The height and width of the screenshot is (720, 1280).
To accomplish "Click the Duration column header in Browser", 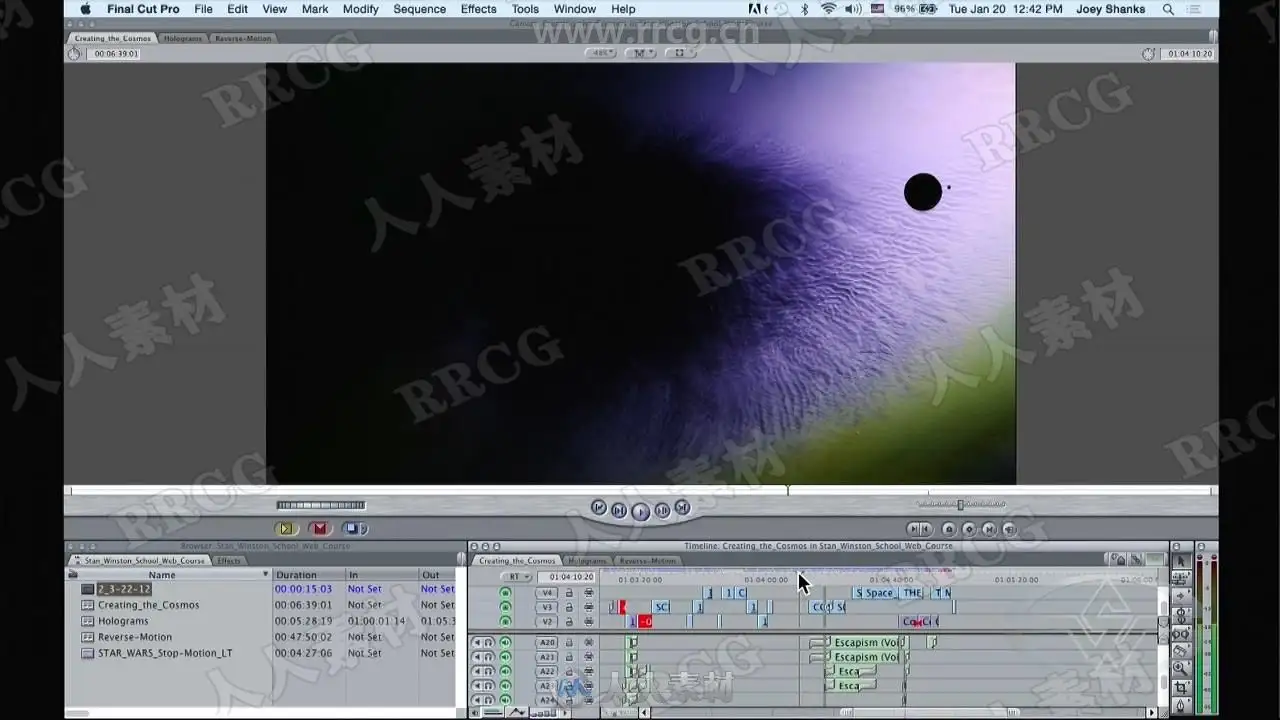I will tap(308, 575).
